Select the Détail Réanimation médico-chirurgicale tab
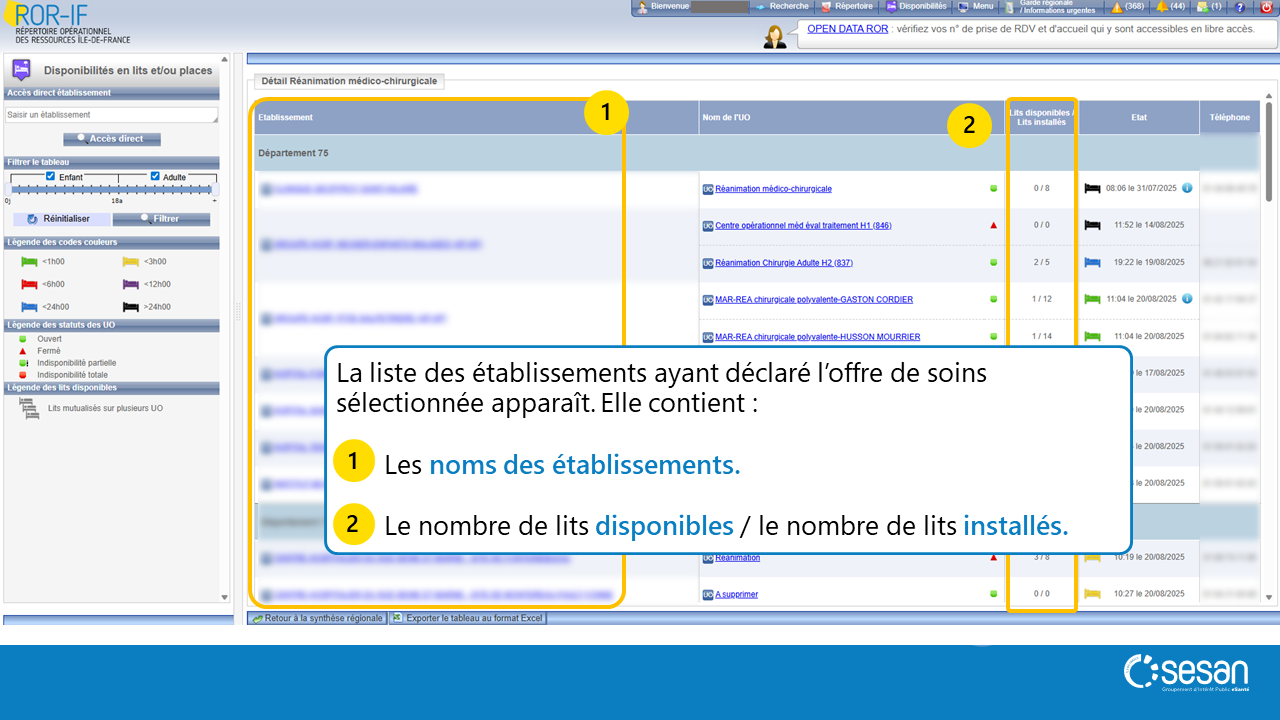 pos(348,81)
